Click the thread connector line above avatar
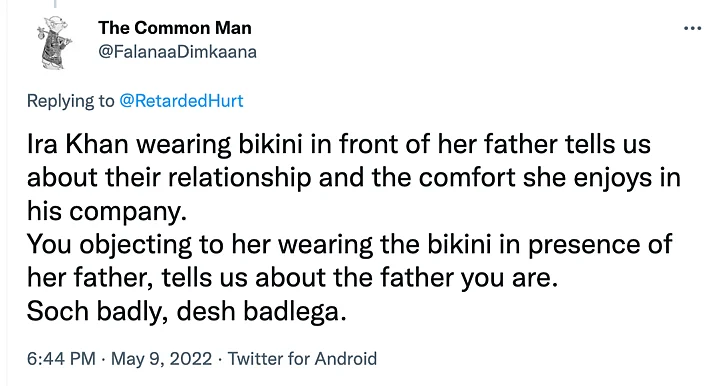Screen dimensions: 720x386 pyautogui.click(x=55, y=4)
